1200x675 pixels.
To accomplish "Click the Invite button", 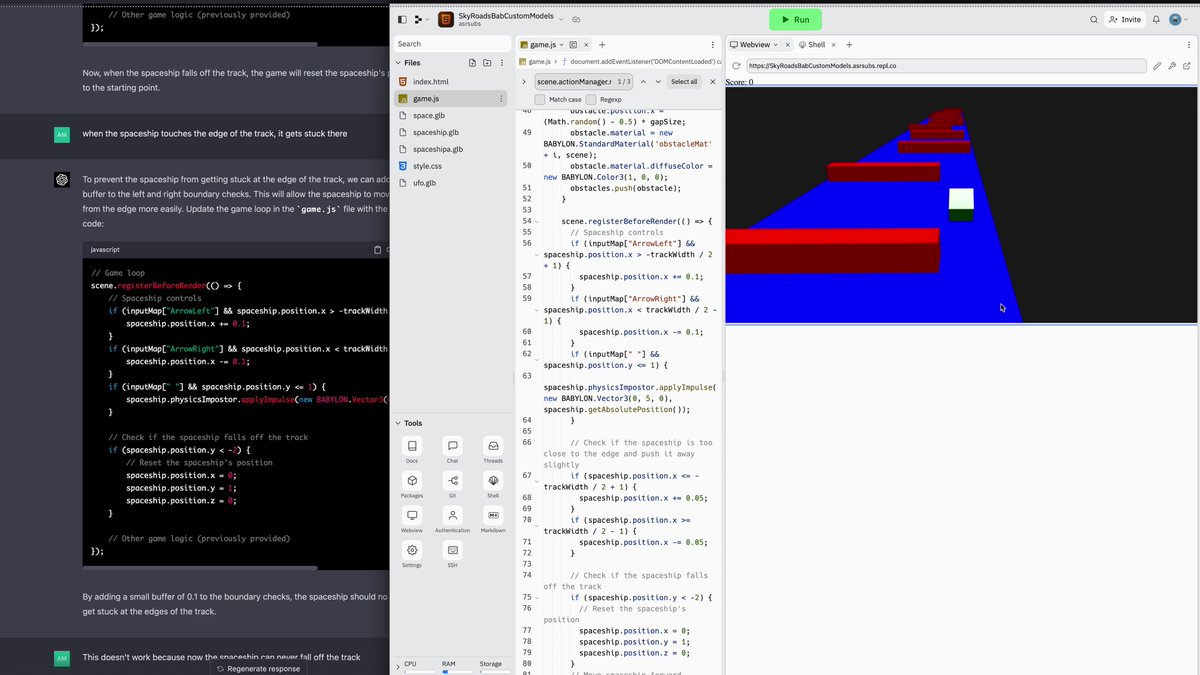I will click(1125, 19).
